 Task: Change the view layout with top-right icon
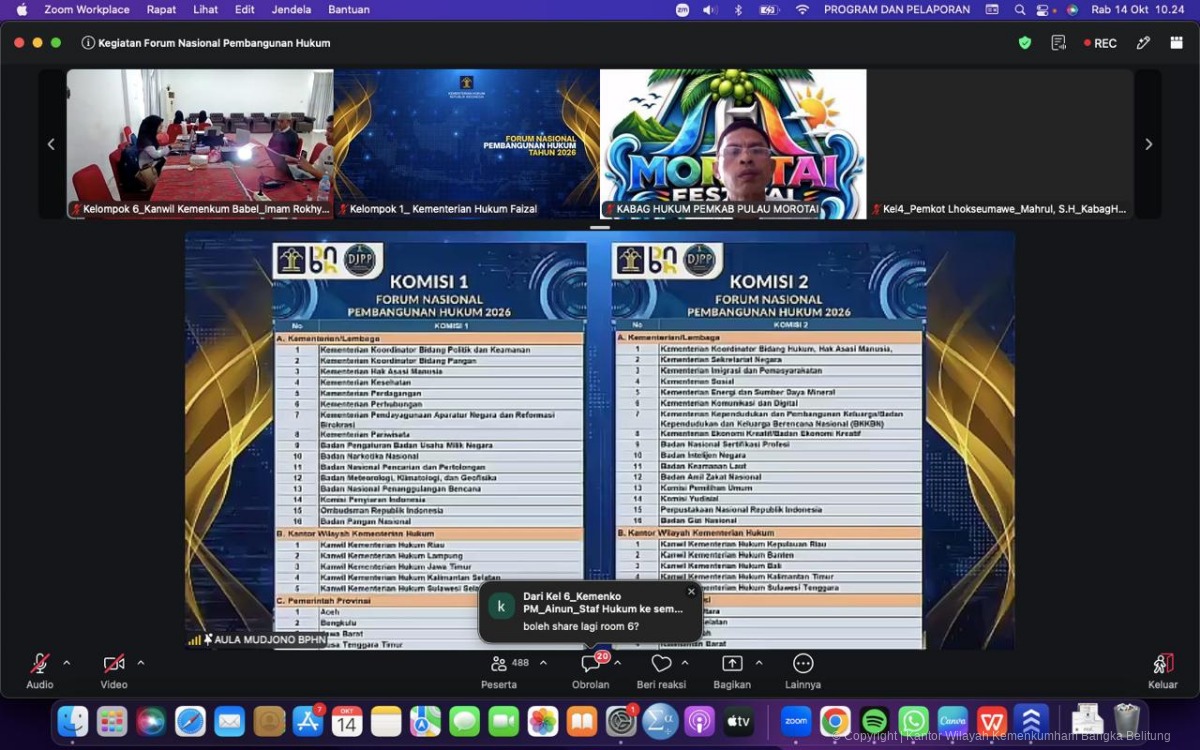(x=1177, y=43)
